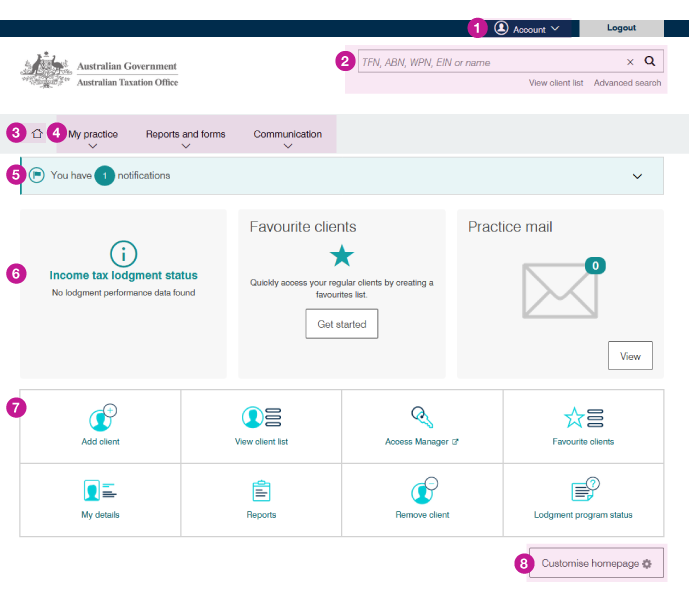This screenshot has width=689, height=602.
Task: Click the Home icon in navigation bar
Action: [37, 133]
